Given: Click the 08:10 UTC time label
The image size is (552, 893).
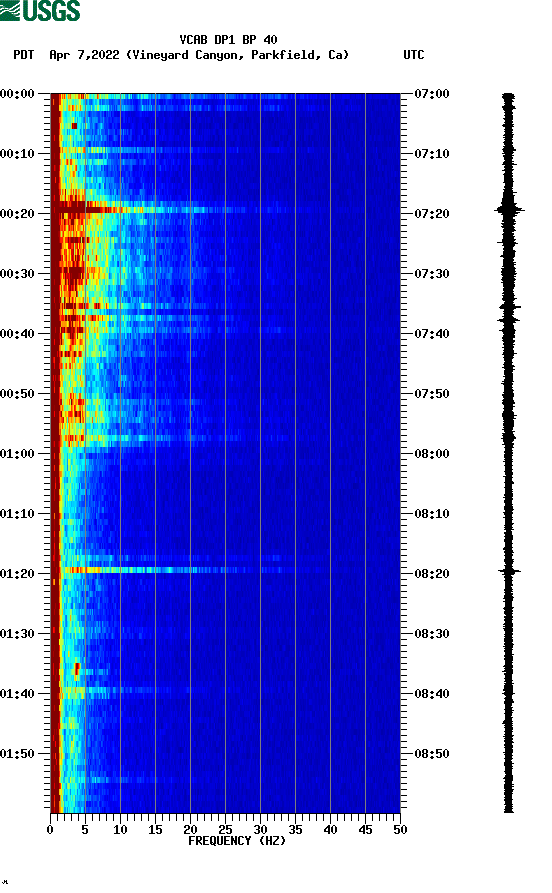Looking at the screenshot, I should [432, 513].
